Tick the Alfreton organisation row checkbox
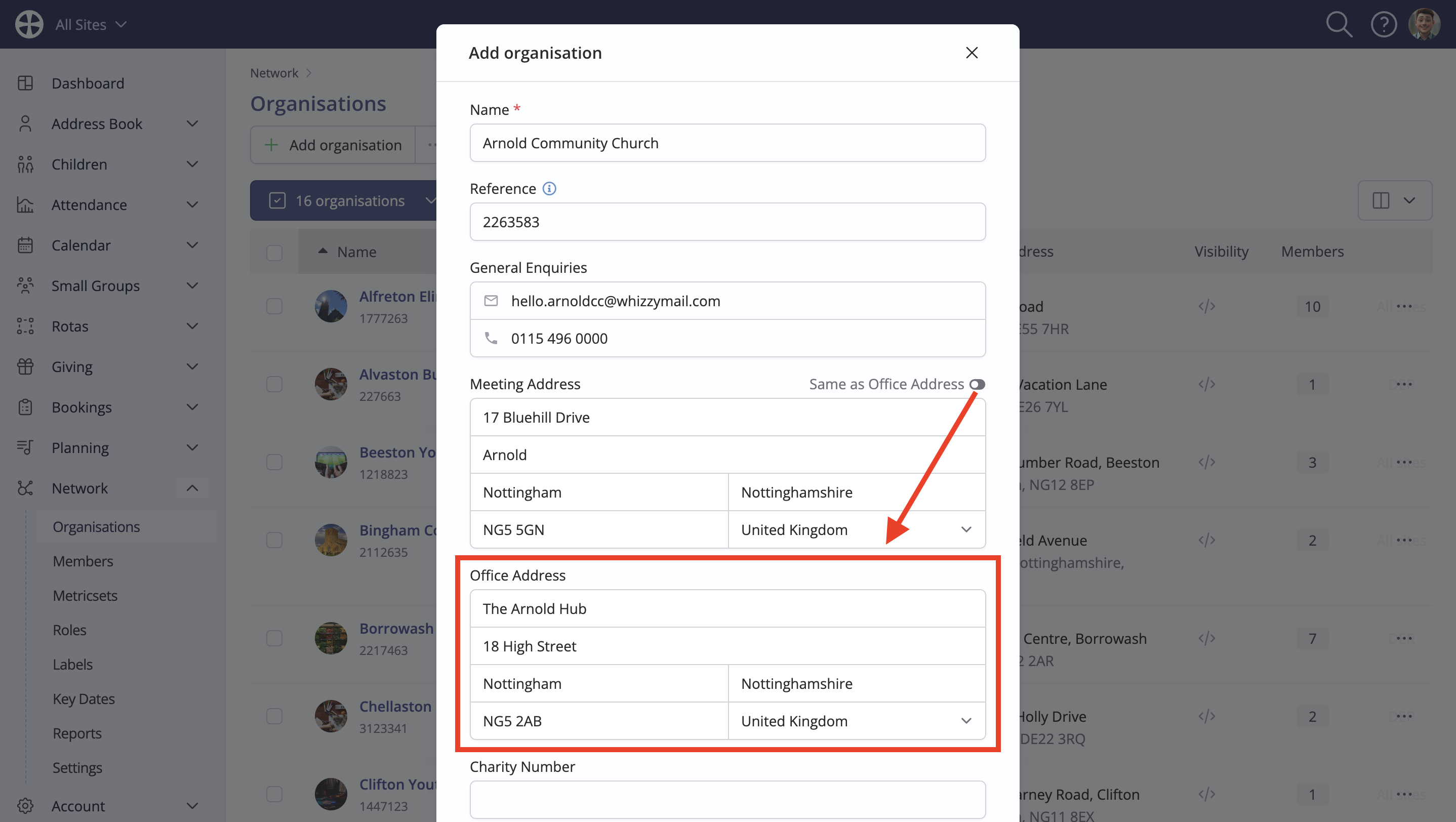The width and height of the screenshot is (1456, 822). click(x=274, y=306)
